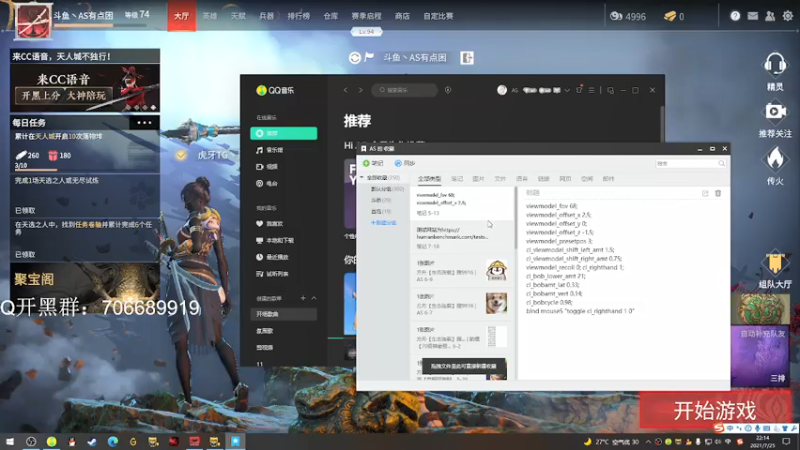Open the taskbar notification center
Screen dimensions: 800x450
click(x=787, y=441)
